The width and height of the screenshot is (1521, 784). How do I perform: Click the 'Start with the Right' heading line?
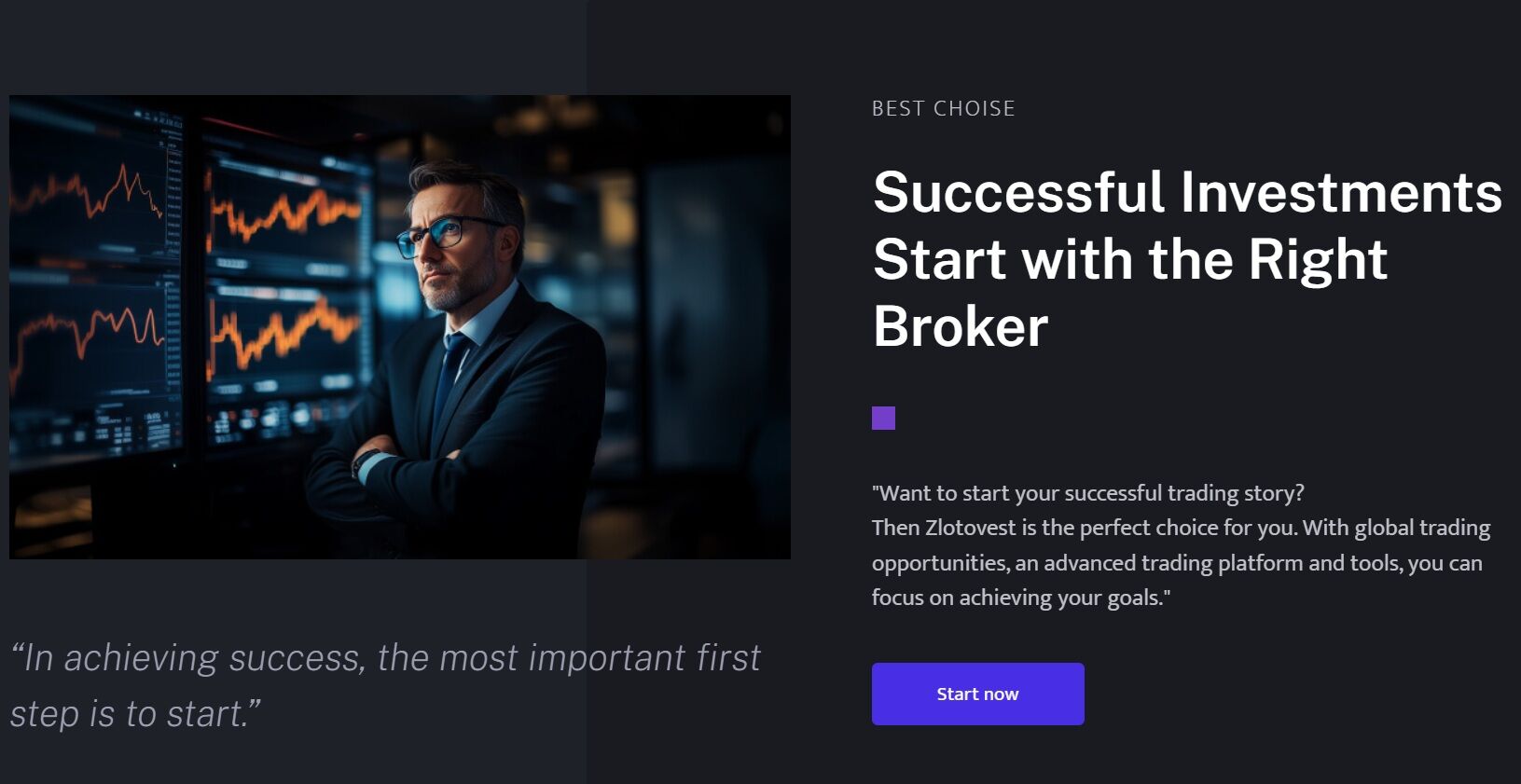tap(1130, 259)
